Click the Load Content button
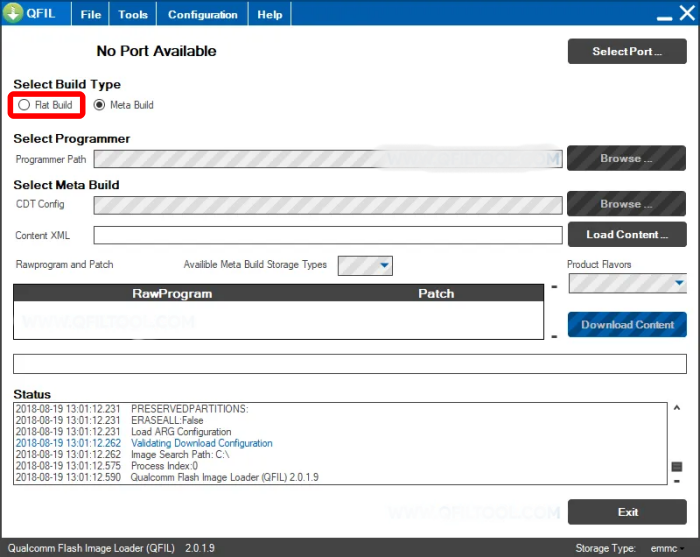 (627, 234)
